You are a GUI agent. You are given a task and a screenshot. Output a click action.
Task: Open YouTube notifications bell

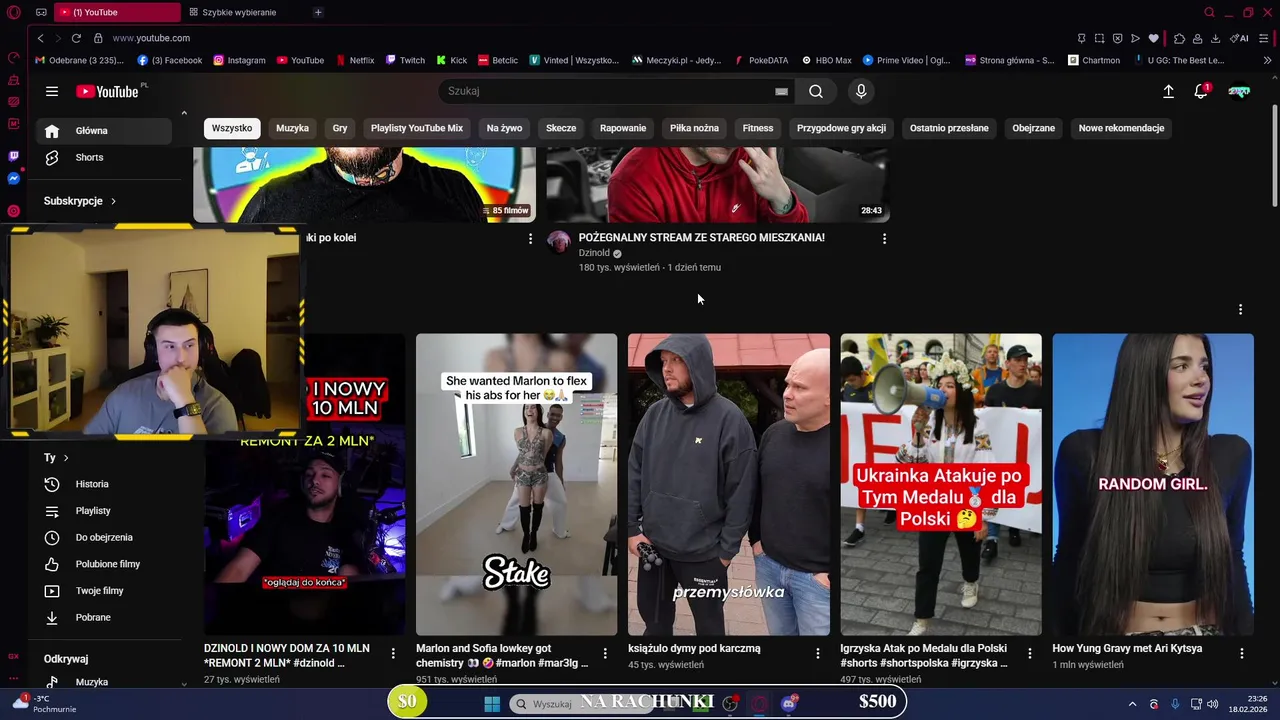[1201, 91]
